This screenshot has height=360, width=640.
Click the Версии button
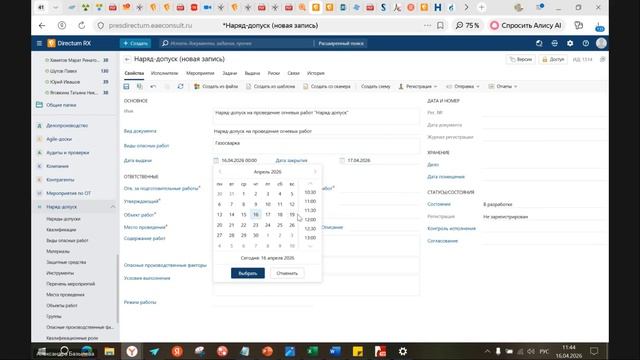tap(521, 60)
